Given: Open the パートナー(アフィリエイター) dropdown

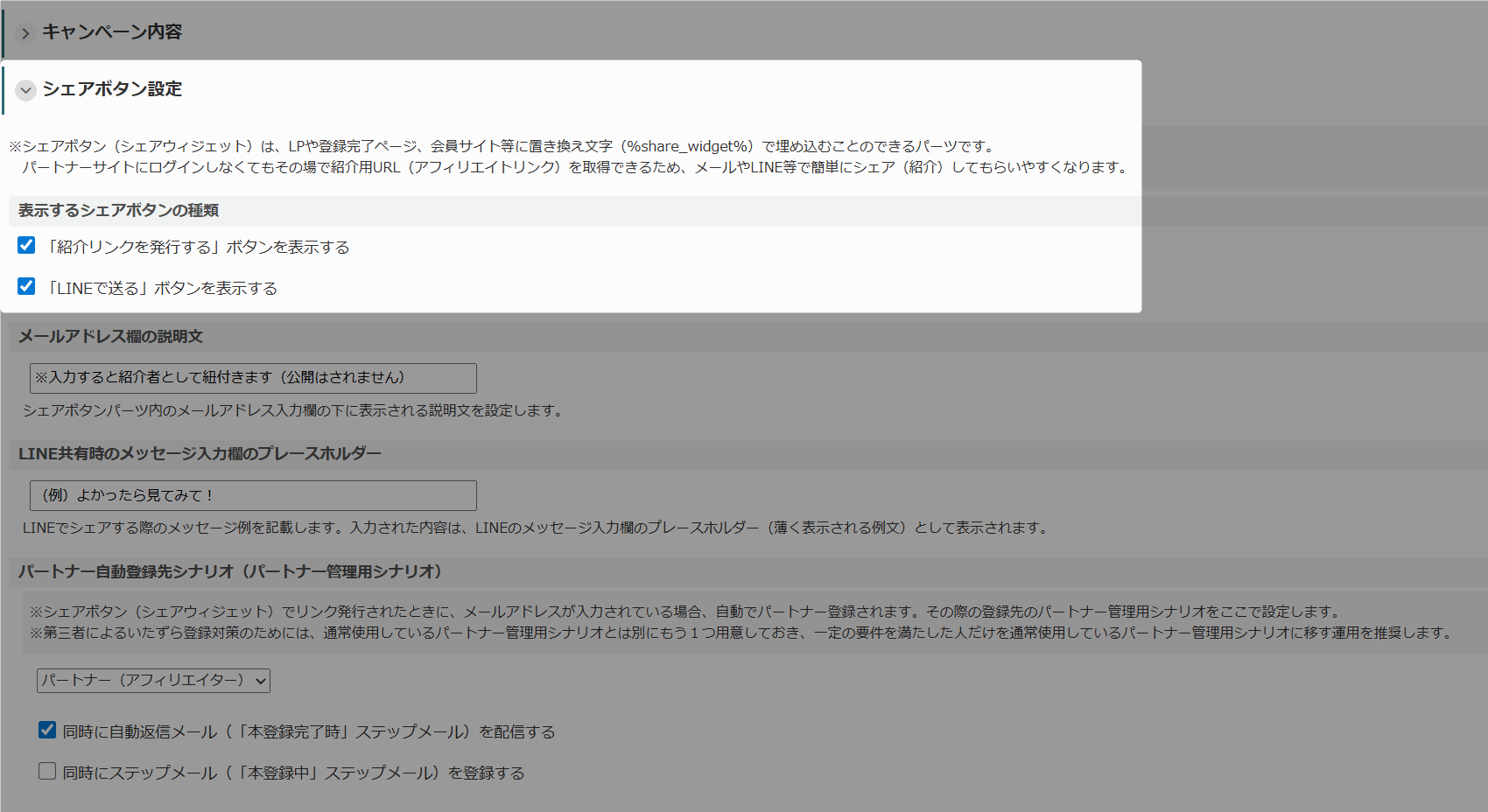Looking at the screenshot, I should 153,681.
